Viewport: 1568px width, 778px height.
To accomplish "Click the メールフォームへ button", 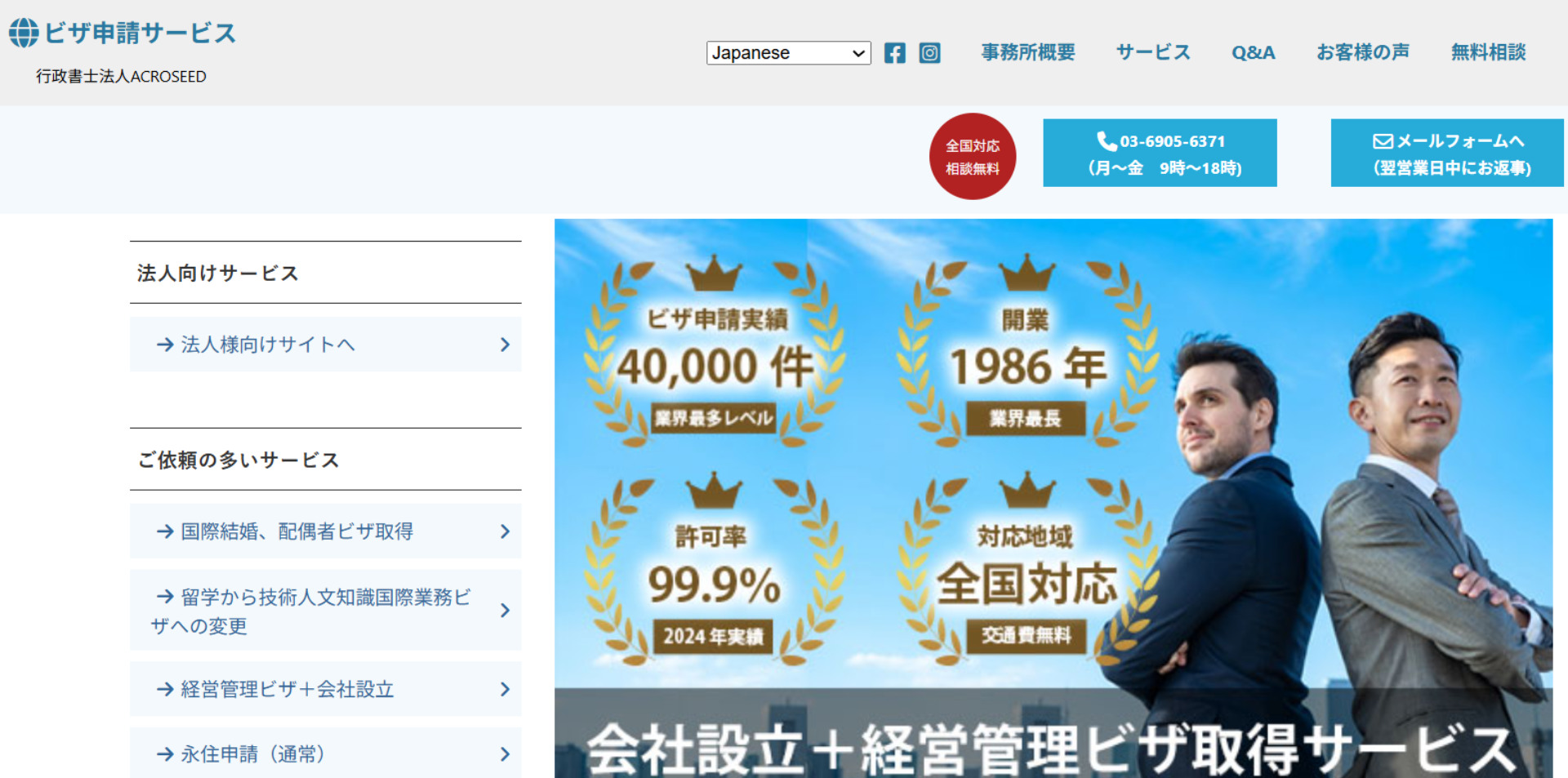I will click(1447, 153).
